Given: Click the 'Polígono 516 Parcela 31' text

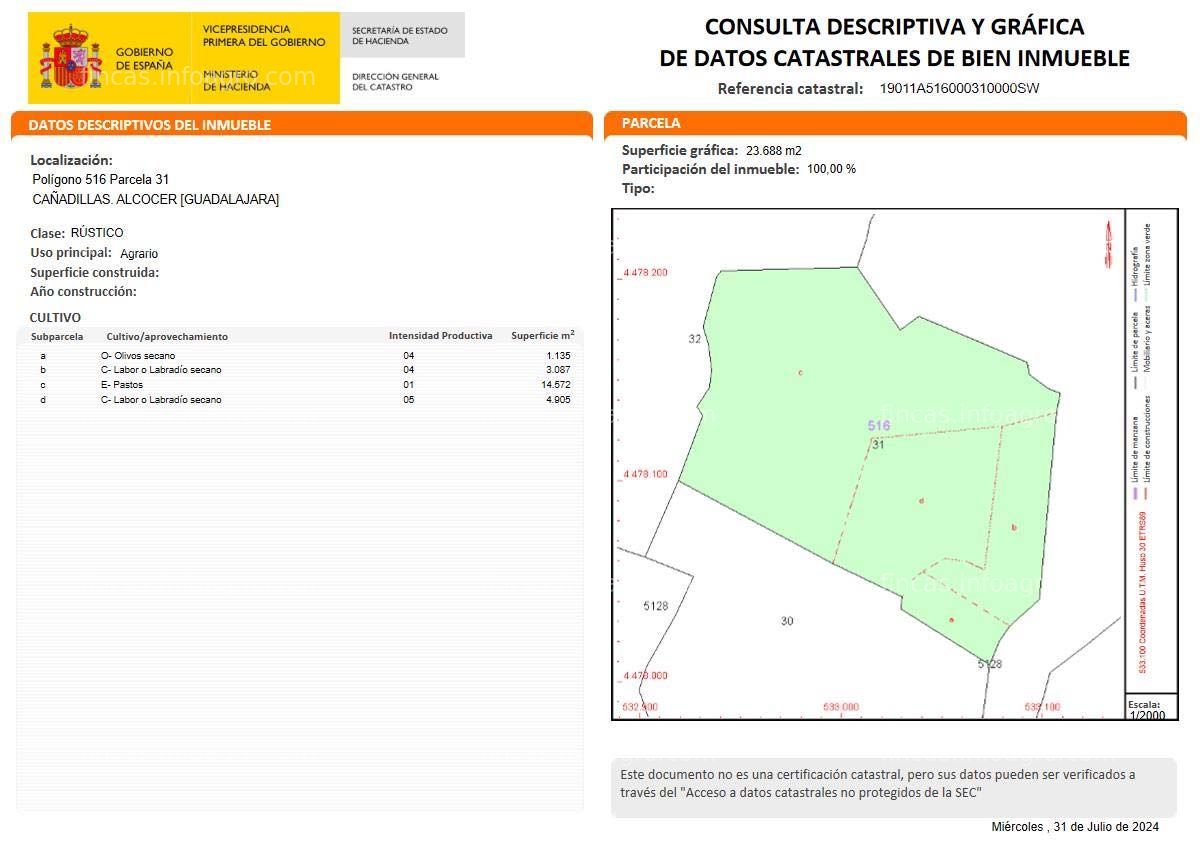Looking at the screenshot, I should [101, 179].
